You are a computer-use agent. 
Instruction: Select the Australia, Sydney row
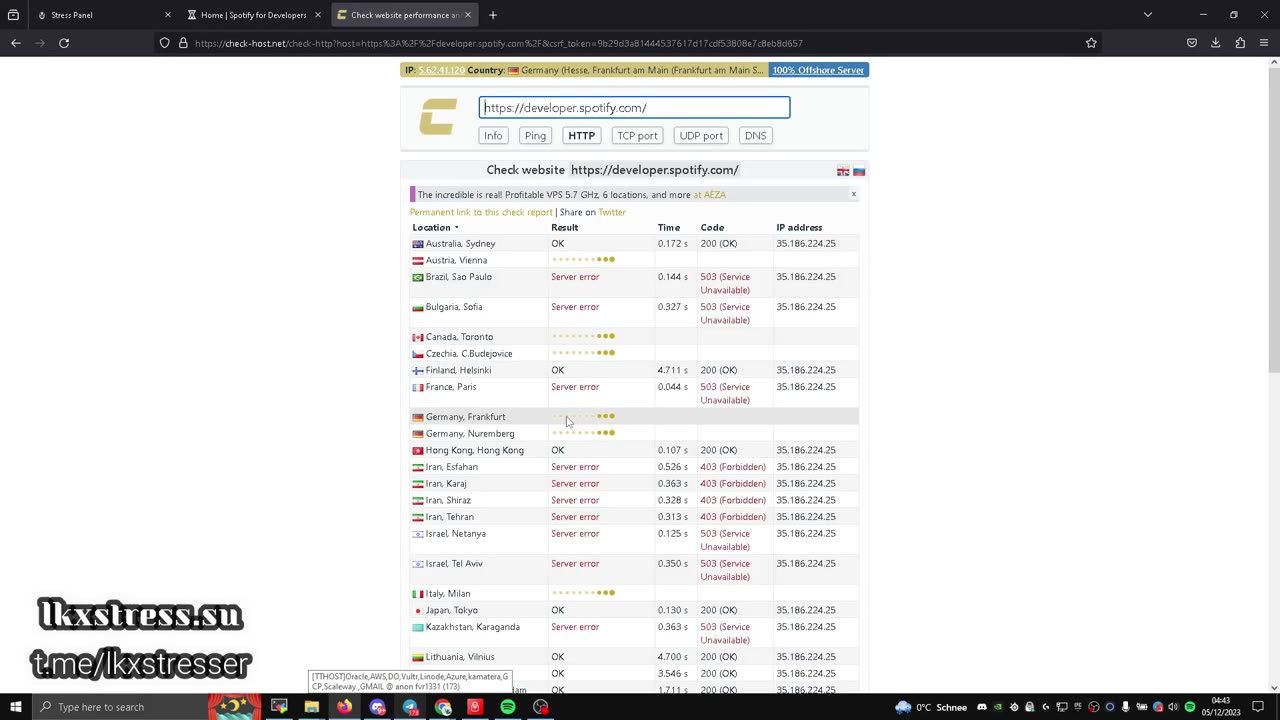click(x=634, y=244)
